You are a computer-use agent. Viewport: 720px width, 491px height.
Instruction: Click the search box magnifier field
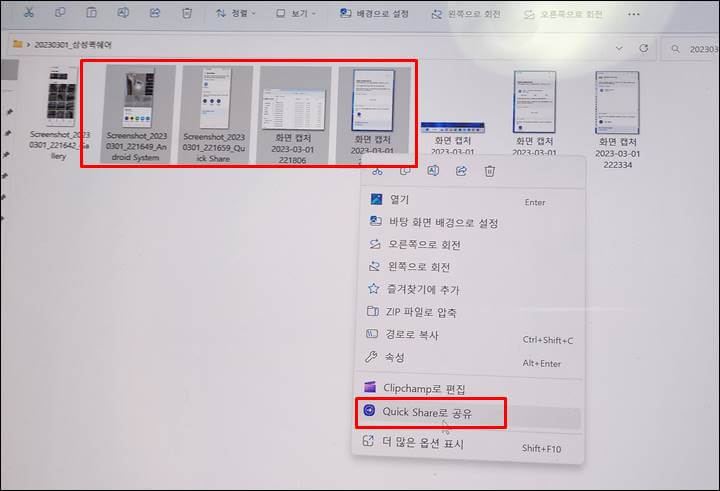pyautogui.click(x=690, y=49)
